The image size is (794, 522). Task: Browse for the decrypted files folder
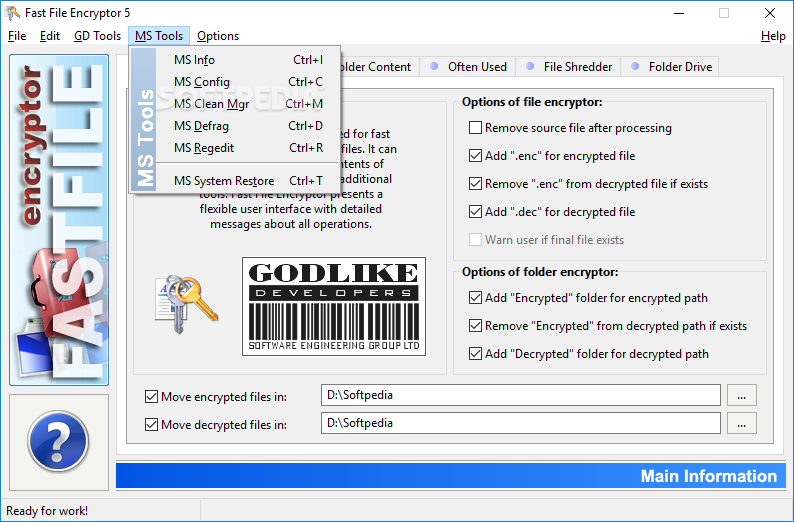tap(742, 423)
